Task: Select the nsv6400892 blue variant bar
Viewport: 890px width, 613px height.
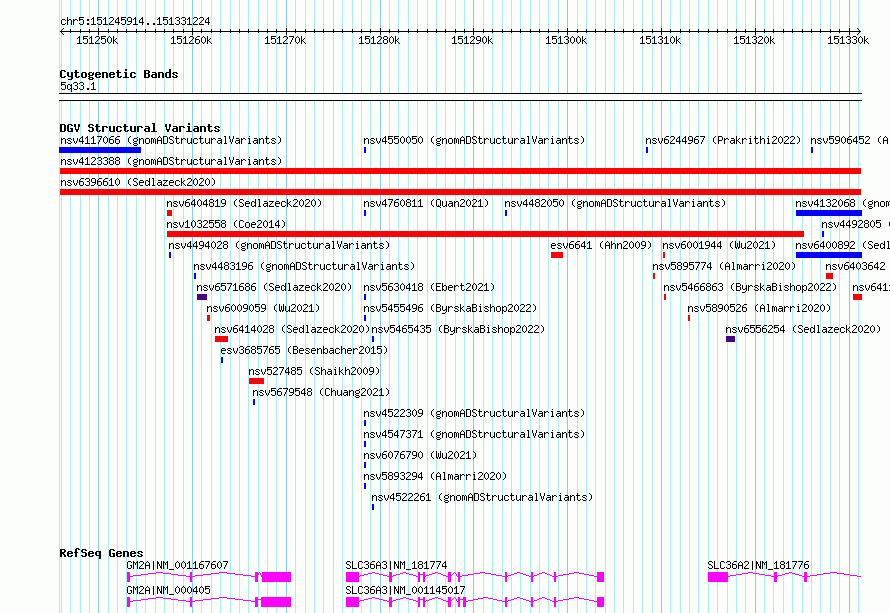Action: click(829, 255)
